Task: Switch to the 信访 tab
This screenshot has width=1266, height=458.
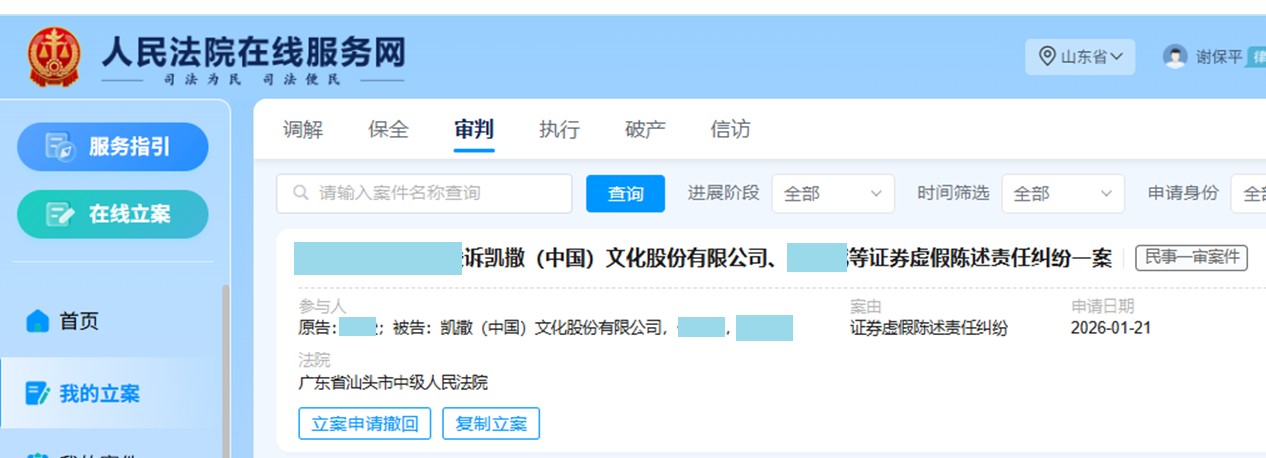Action: coord(730,130)
